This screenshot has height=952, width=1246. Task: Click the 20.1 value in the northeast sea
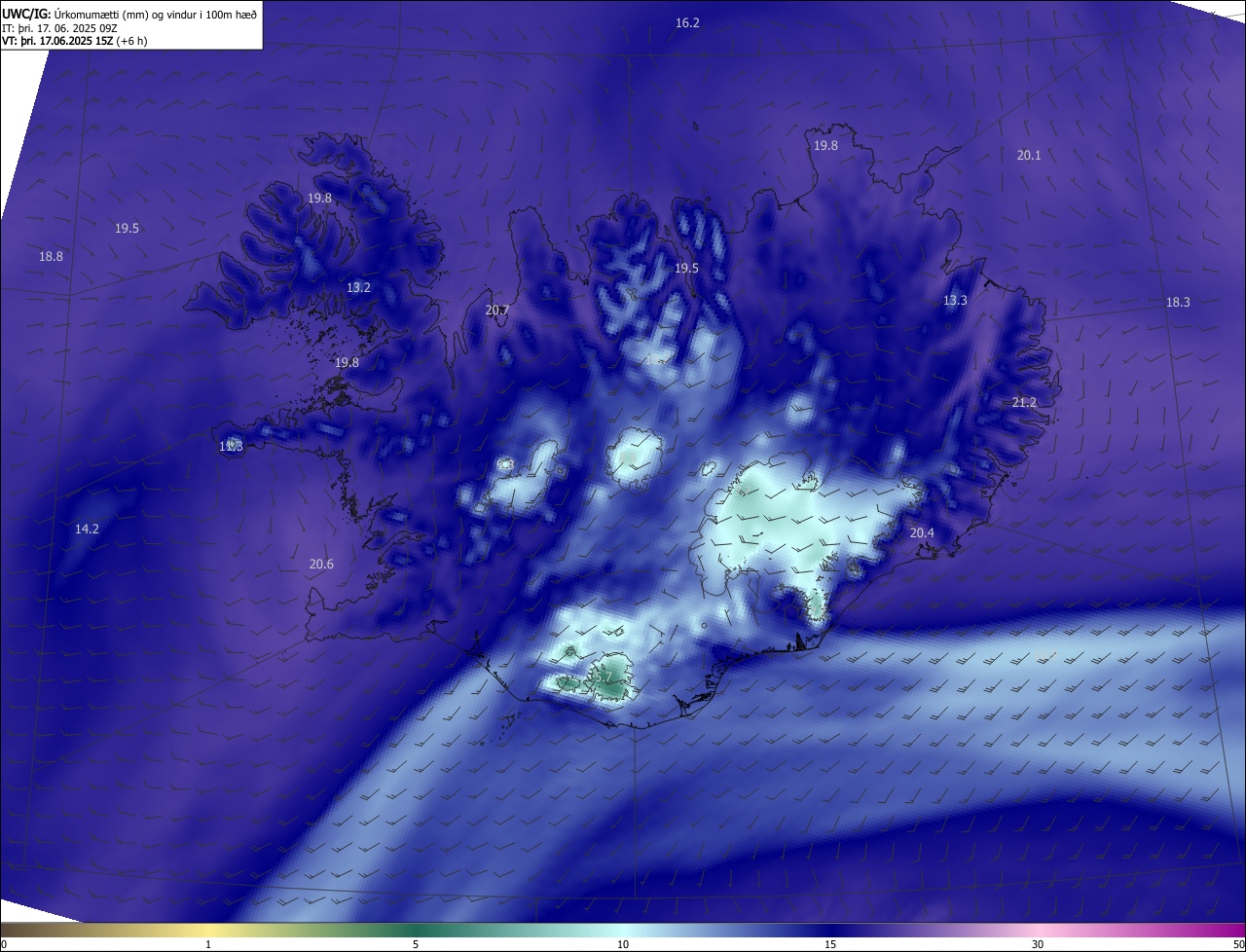[1029, 155]
